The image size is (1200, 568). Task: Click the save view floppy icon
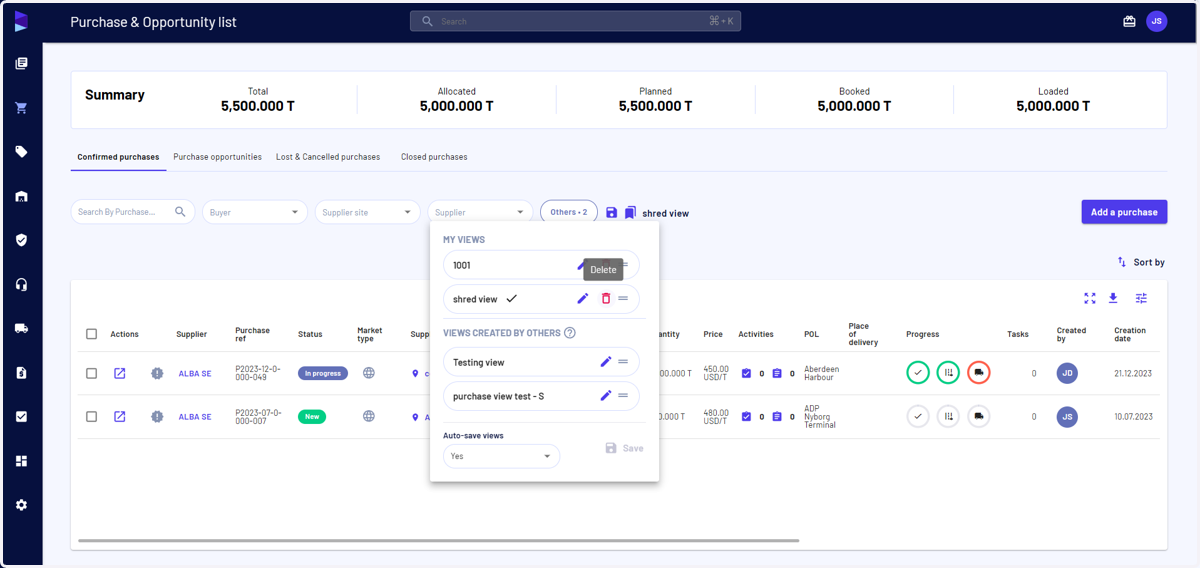pyautogui.click(x=612, y=212)
